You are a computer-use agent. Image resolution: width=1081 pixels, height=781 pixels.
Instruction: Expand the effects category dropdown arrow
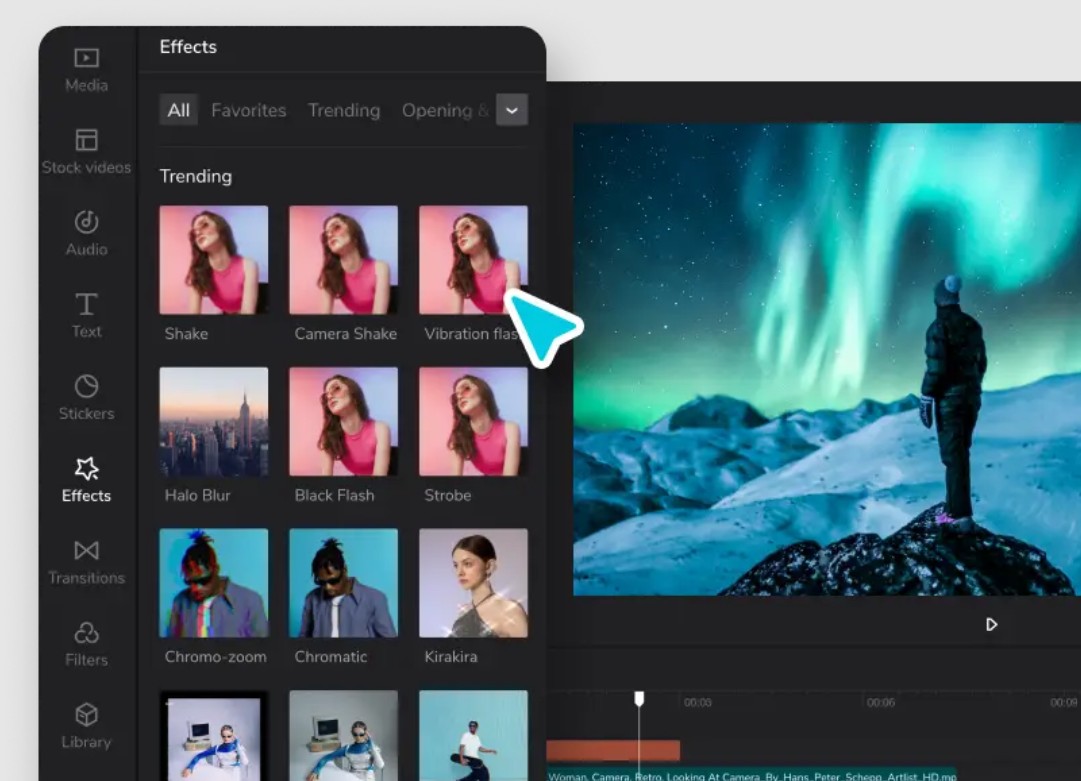(512, 110)
